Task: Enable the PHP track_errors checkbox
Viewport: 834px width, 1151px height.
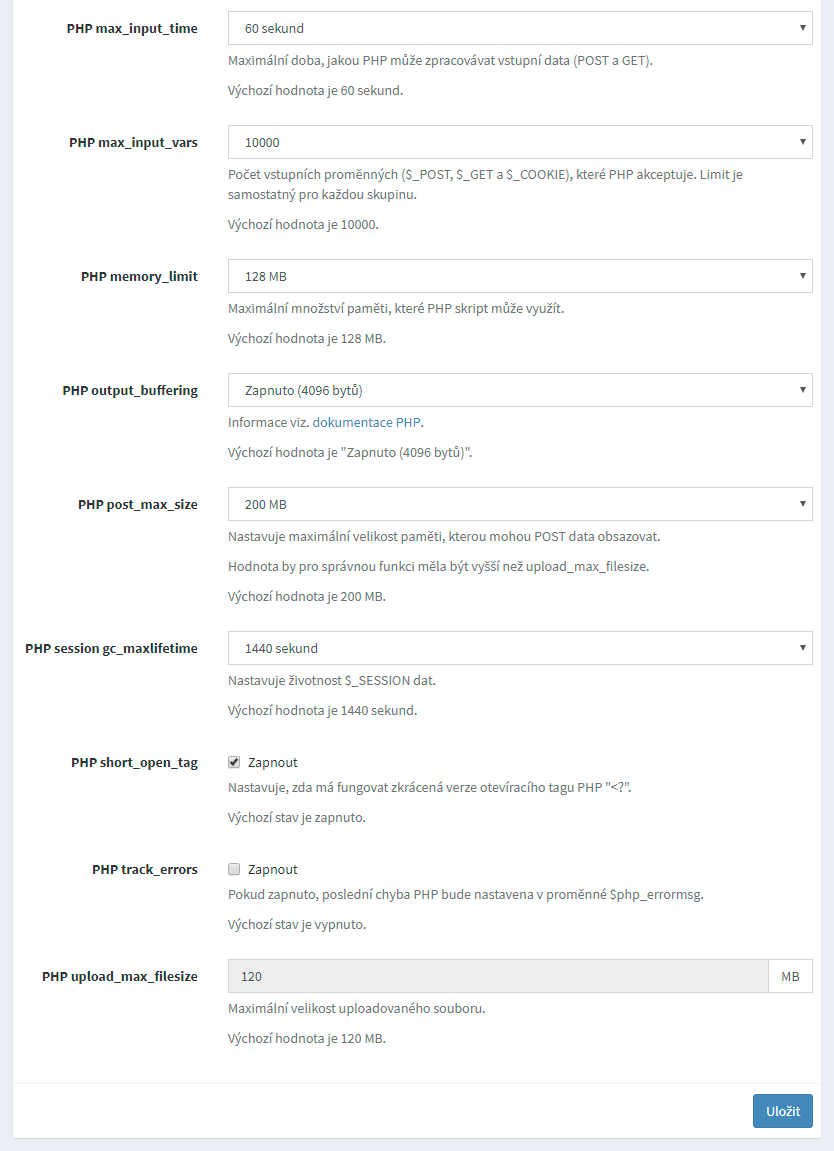Action: (234, 869)
